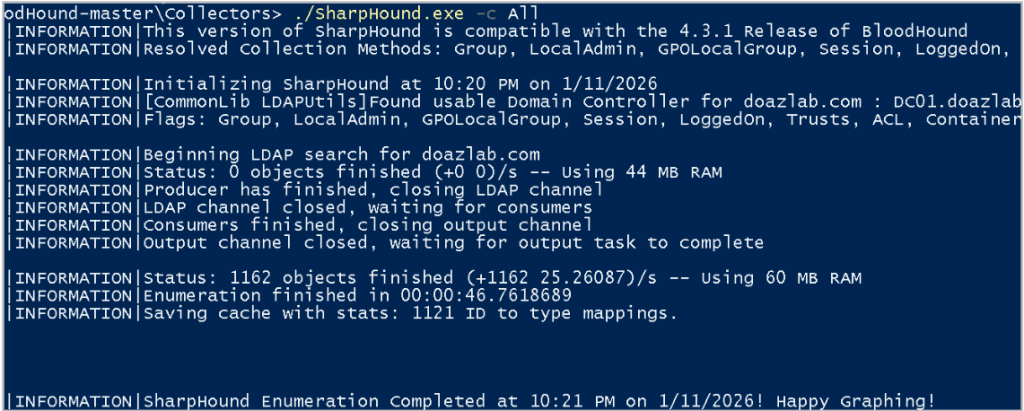Click the "Producer has finished, closing LDAP channel" line

[x=373, y=189]
